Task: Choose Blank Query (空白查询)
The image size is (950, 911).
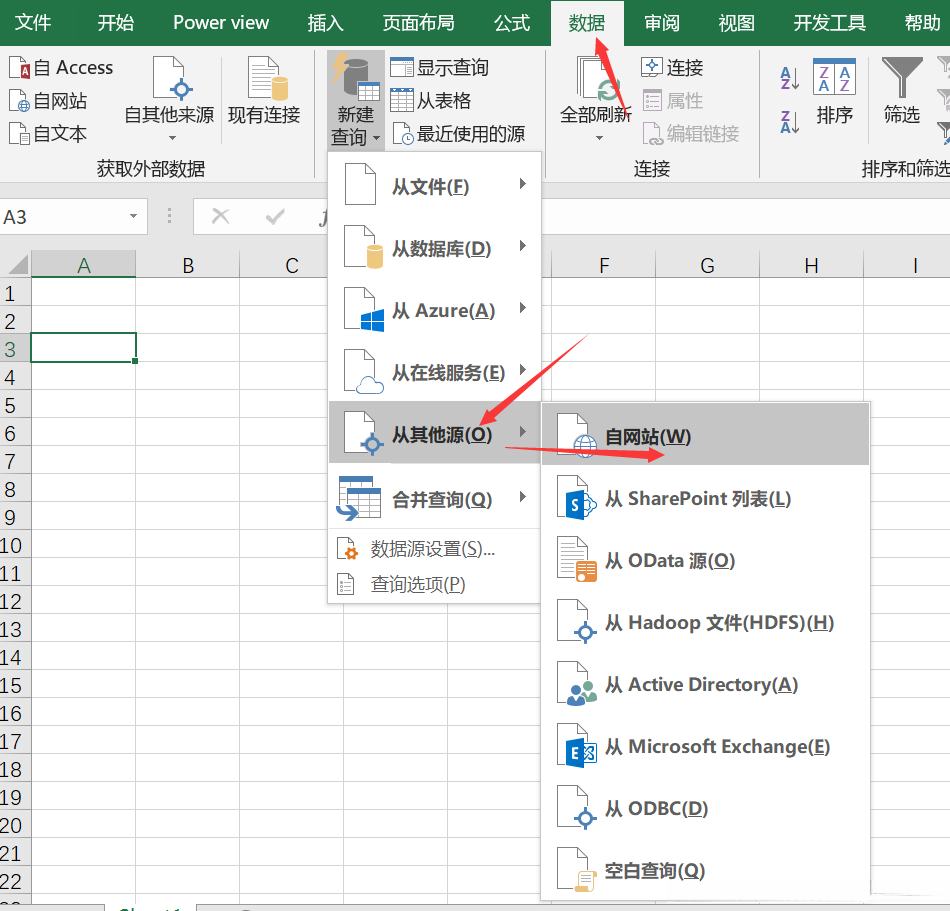Action: click(705, 870)
